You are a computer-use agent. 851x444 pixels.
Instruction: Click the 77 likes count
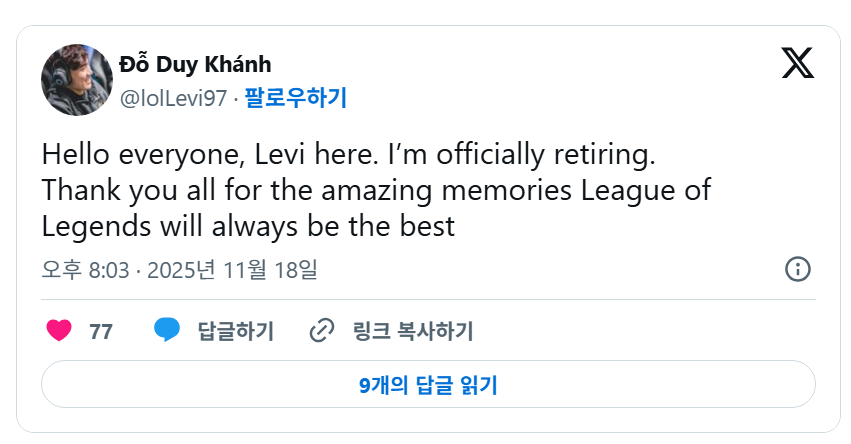tap(101, 331)
